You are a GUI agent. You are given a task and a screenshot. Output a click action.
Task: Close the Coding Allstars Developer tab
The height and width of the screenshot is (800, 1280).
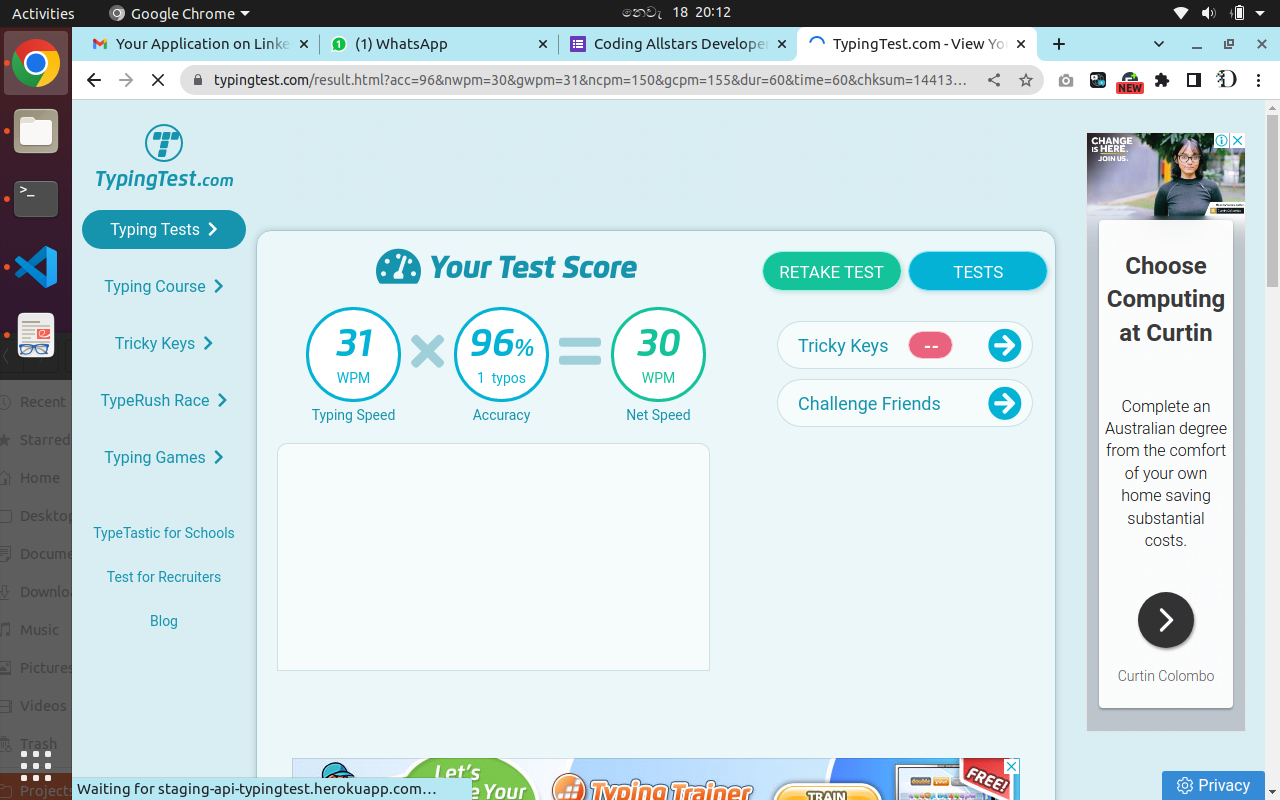781,44
